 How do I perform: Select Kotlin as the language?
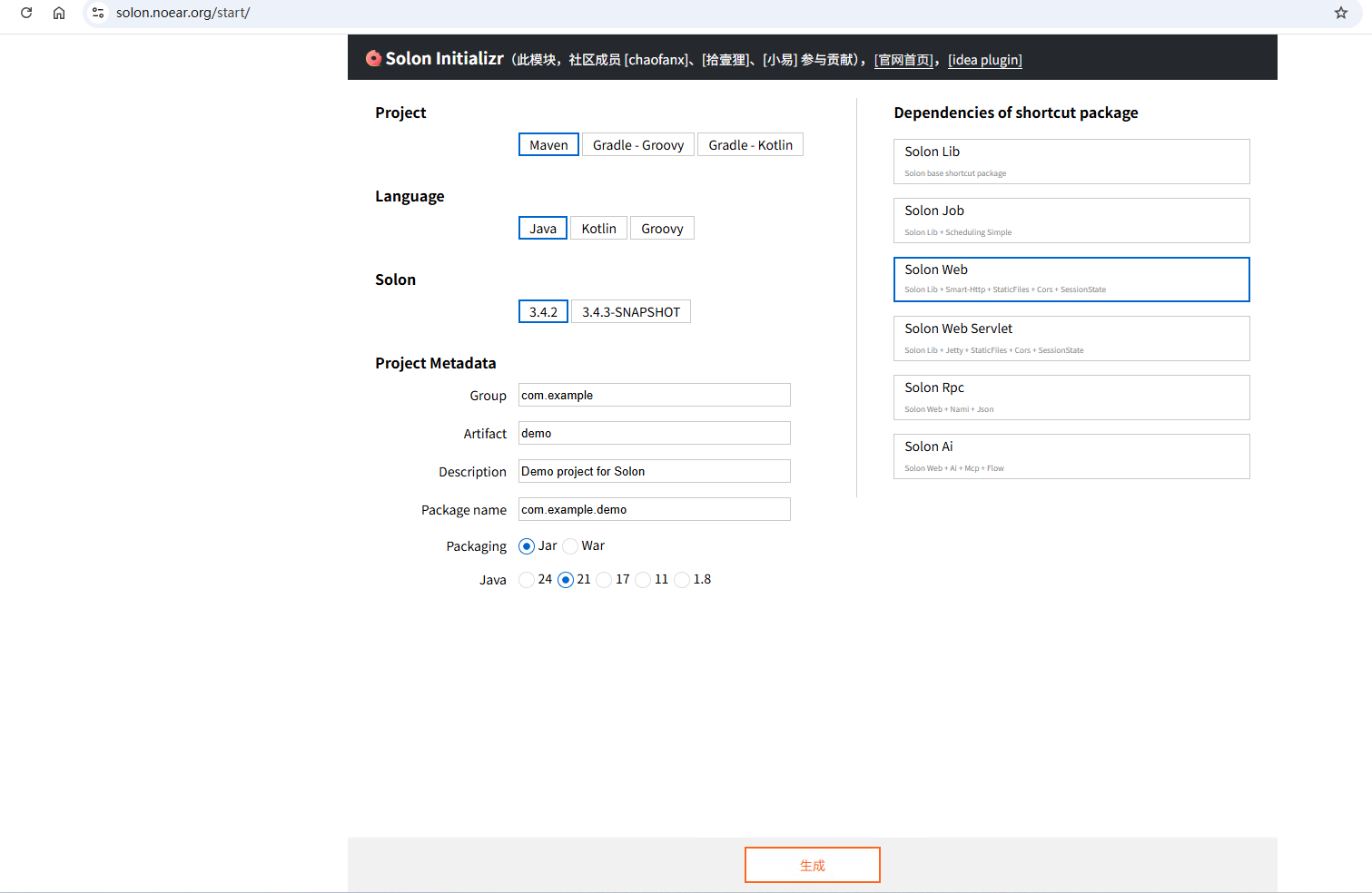coord(599,229)
